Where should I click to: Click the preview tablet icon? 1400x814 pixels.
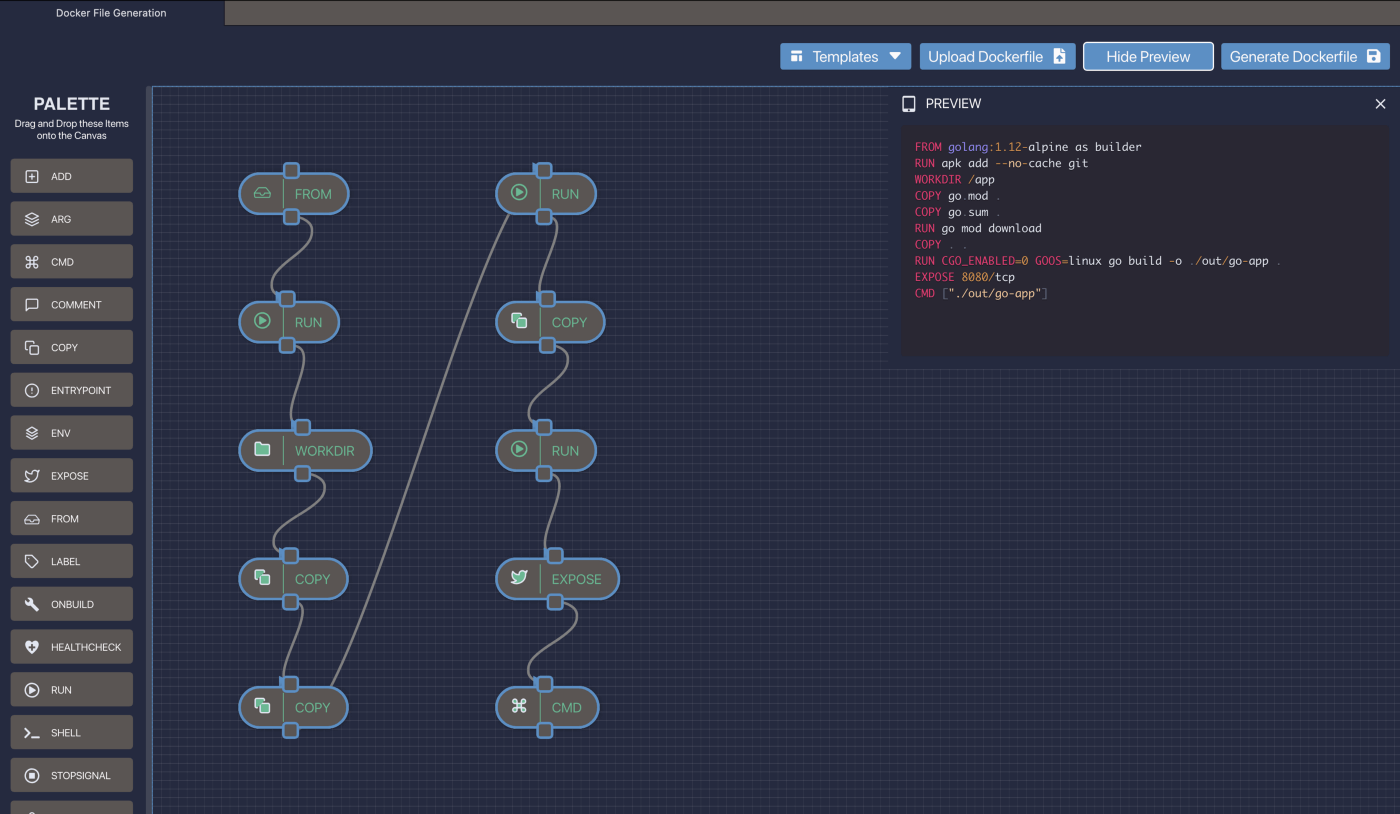click(x=909, y=104)
